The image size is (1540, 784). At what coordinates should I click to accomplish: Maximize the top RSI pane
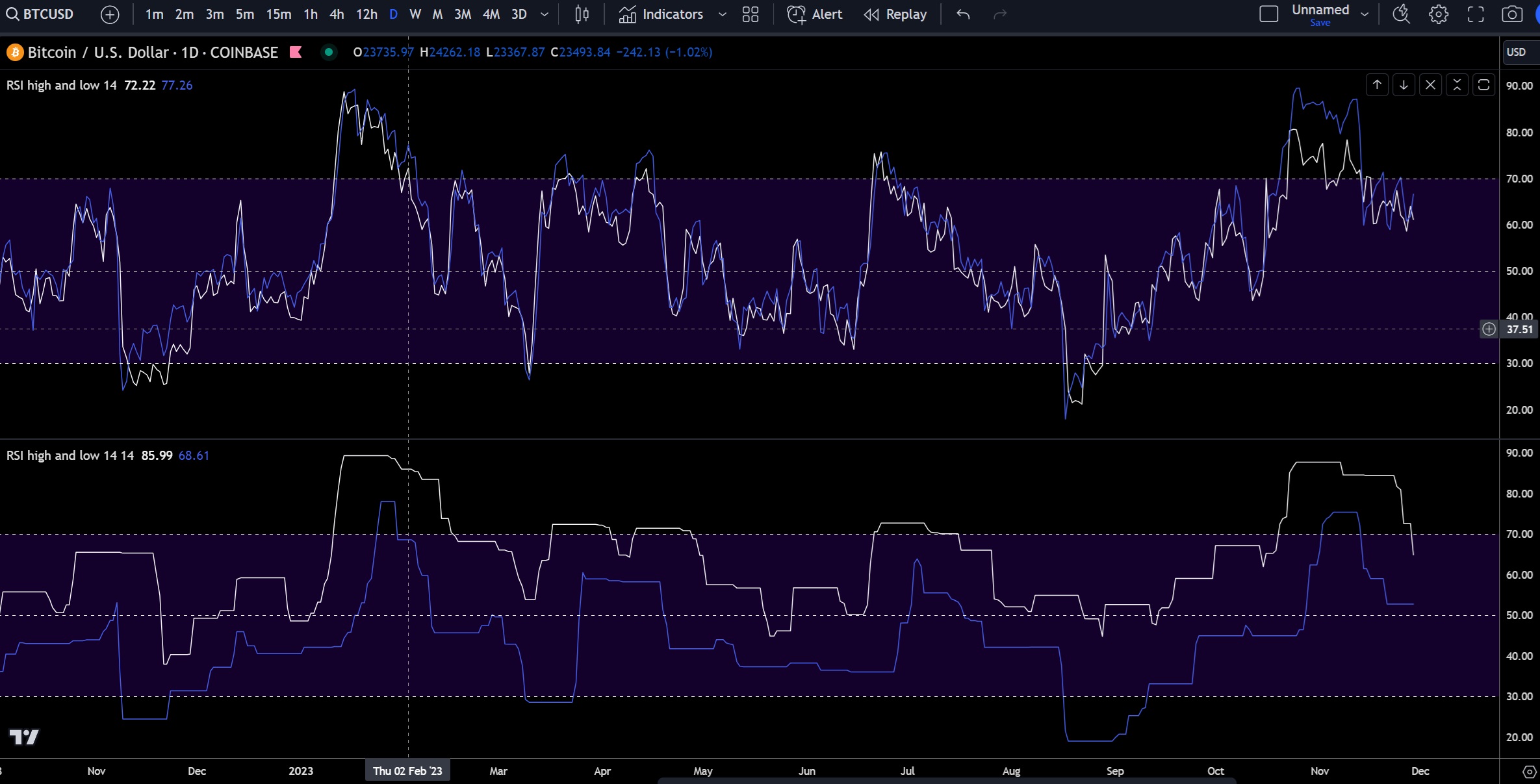point(1483,85)
